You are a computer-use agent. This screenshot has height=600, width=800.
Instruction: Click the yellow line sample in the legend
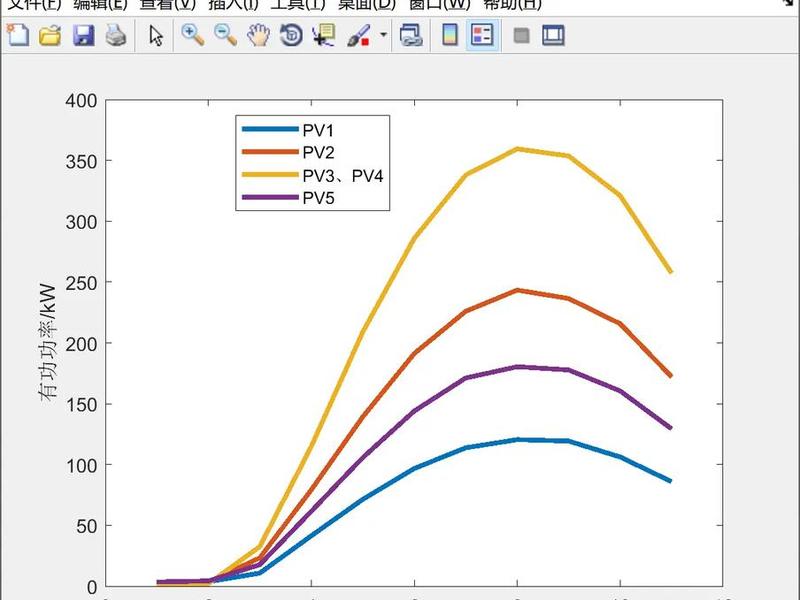point(270,174)
